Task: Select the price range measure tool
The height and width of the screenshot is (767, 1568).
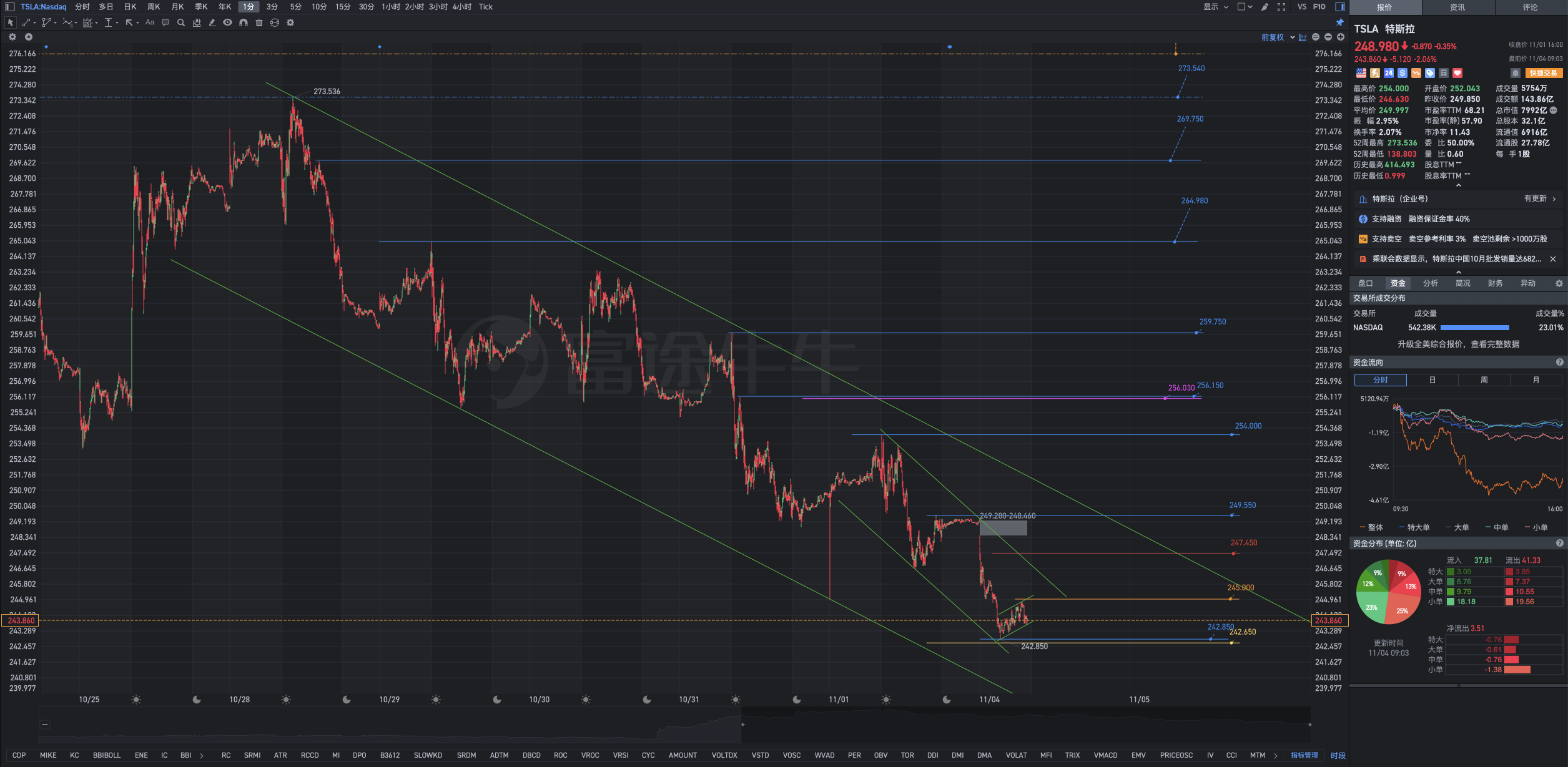Action: 109,22
